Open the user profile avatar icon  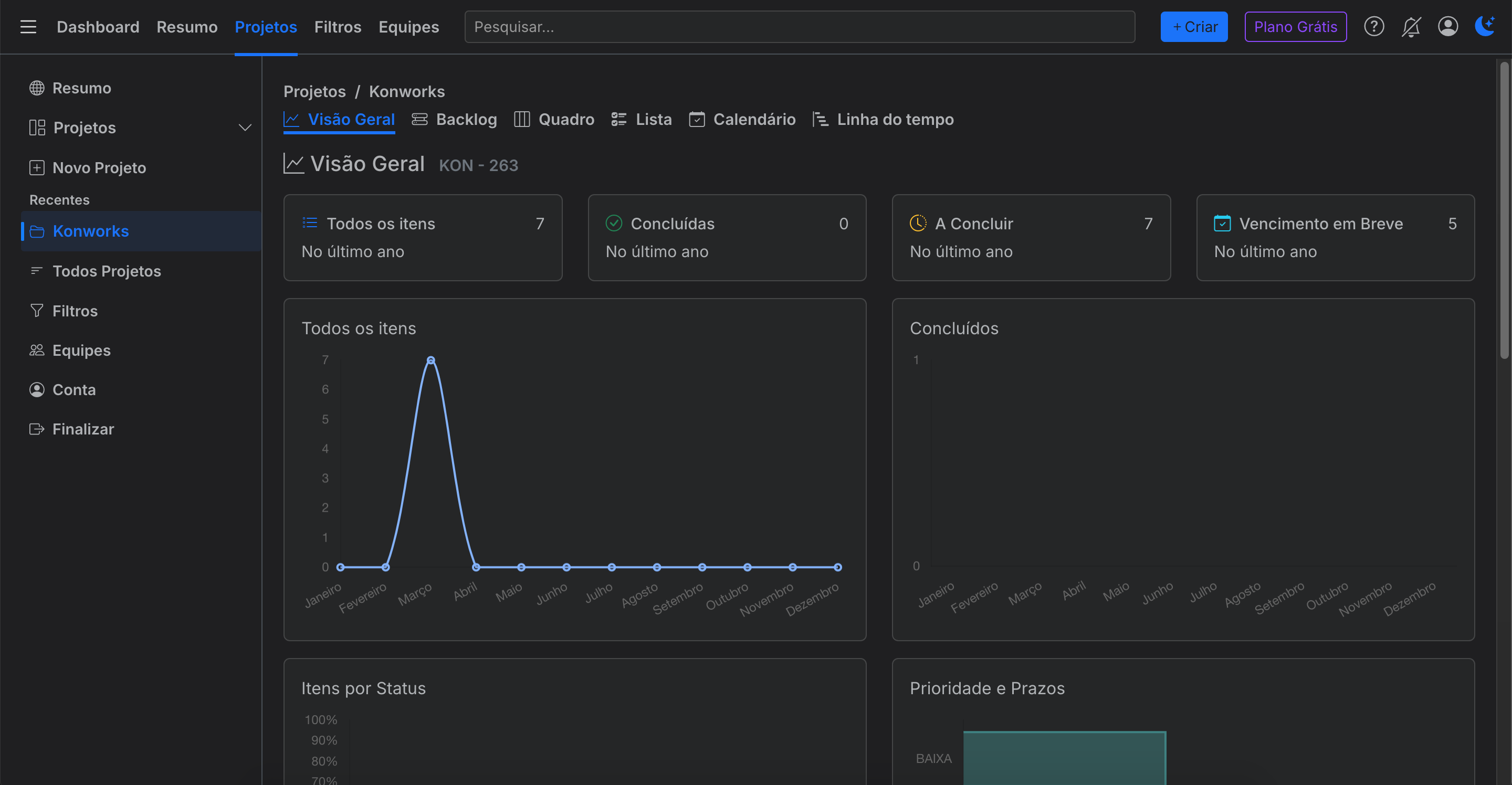click(x=1447, y=27)
